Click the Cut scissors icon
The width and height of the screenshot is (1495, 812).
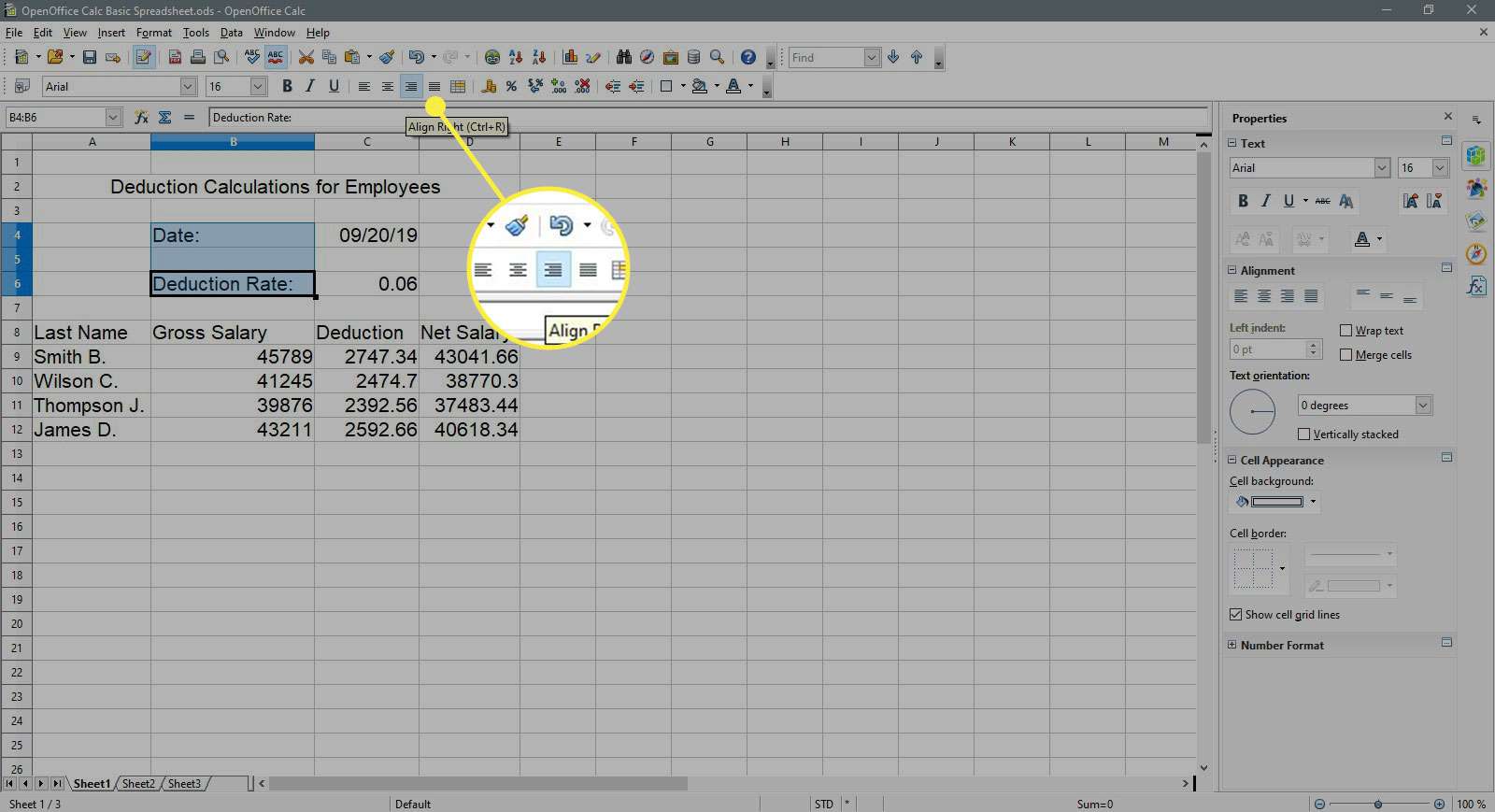[306, 57]
